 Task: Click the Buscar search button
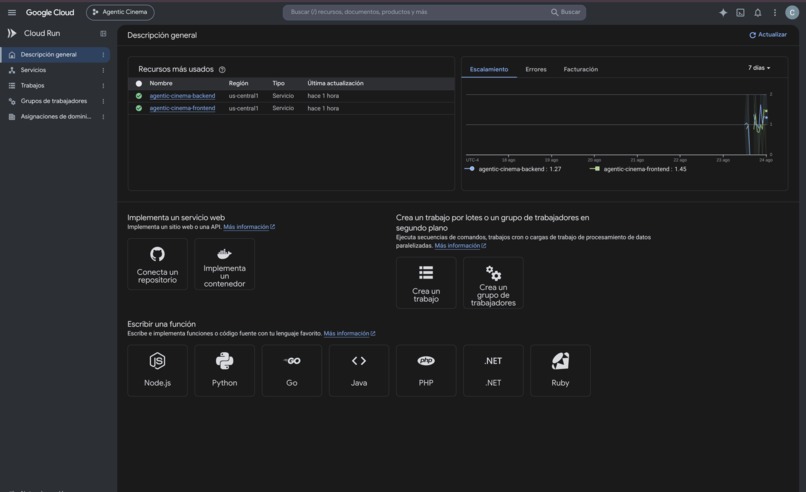565,12
